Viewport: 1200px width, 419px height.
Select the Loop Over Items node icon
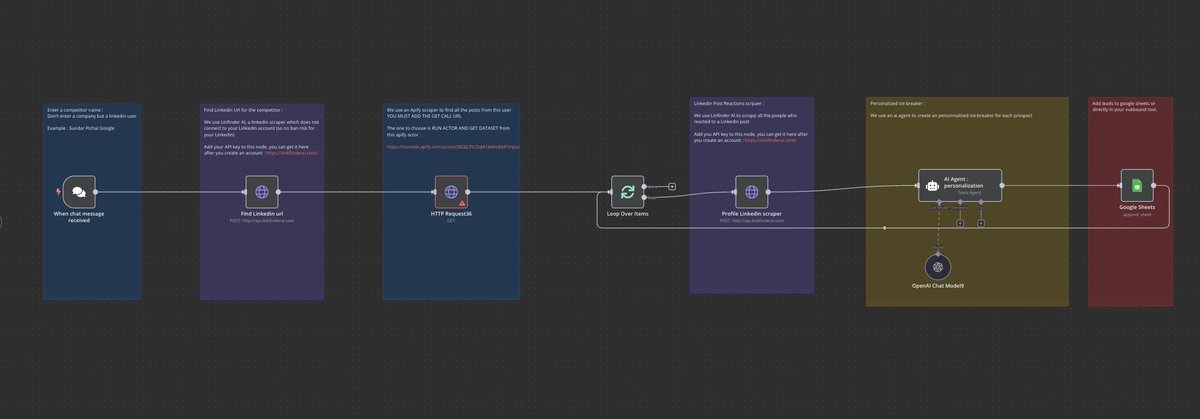click(627, 191)
